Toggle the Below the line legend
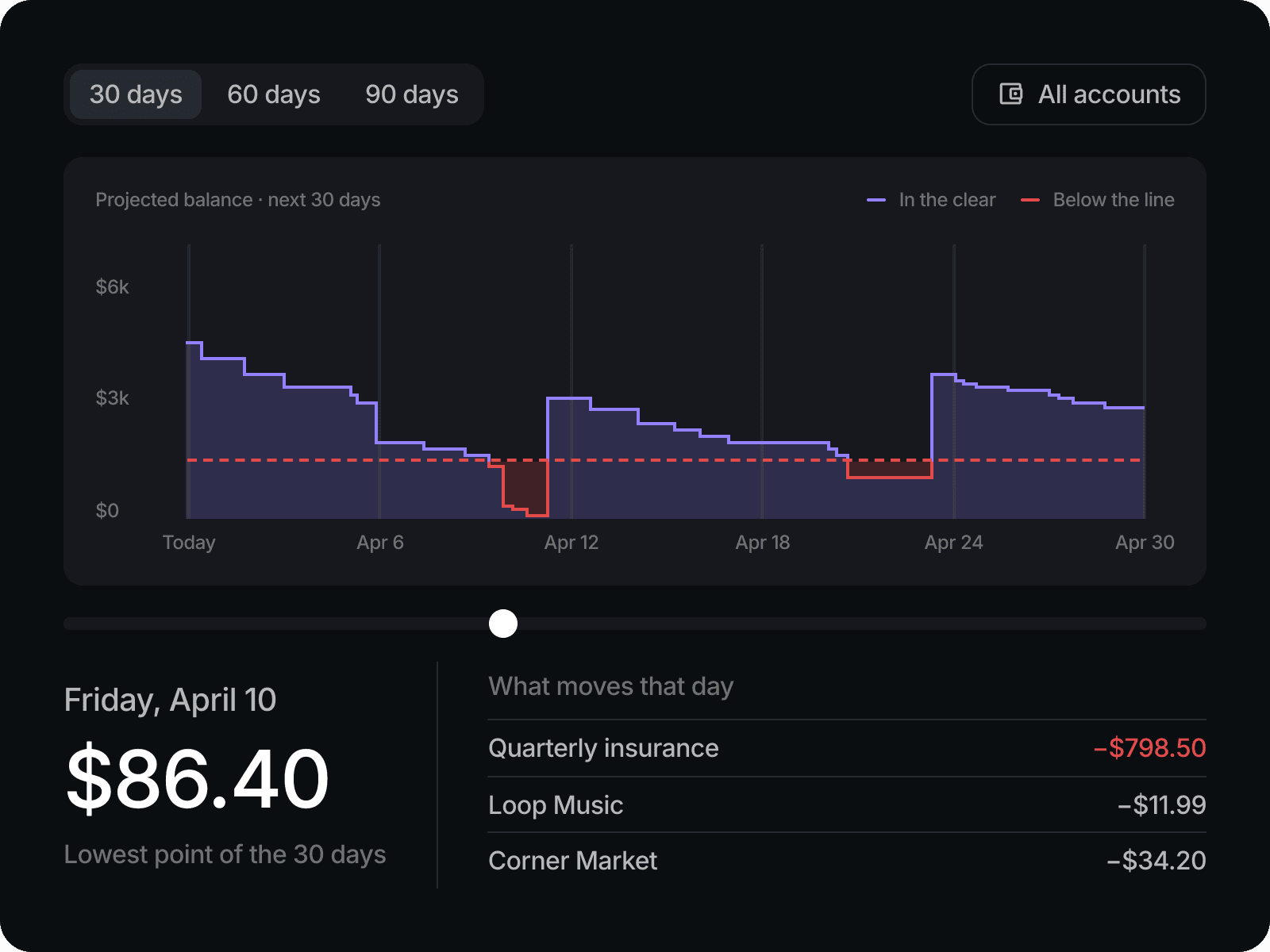1270x952 pixels. point(1098,200)
